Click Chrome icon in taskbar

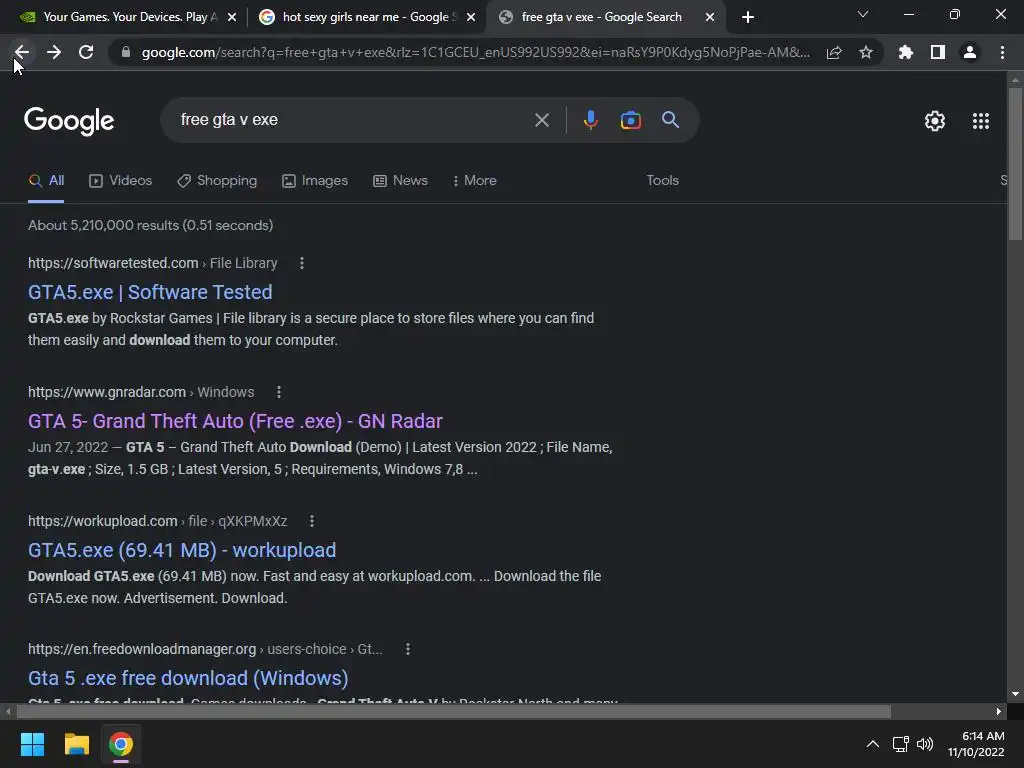point(121,744)
